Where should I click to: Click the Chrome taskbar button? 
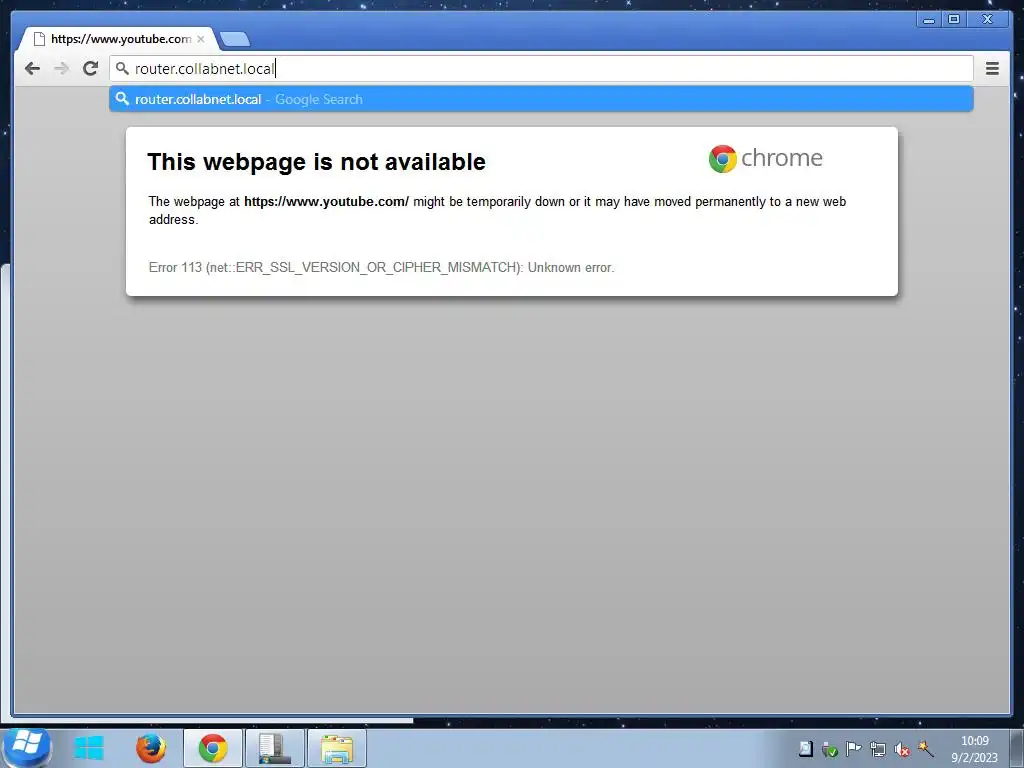tap(213, 748)
